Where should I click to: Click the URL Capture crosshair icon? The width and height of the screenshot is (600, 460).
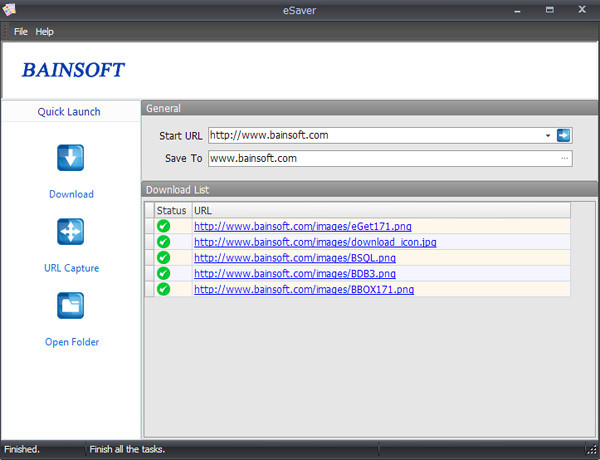click(70, 231)
